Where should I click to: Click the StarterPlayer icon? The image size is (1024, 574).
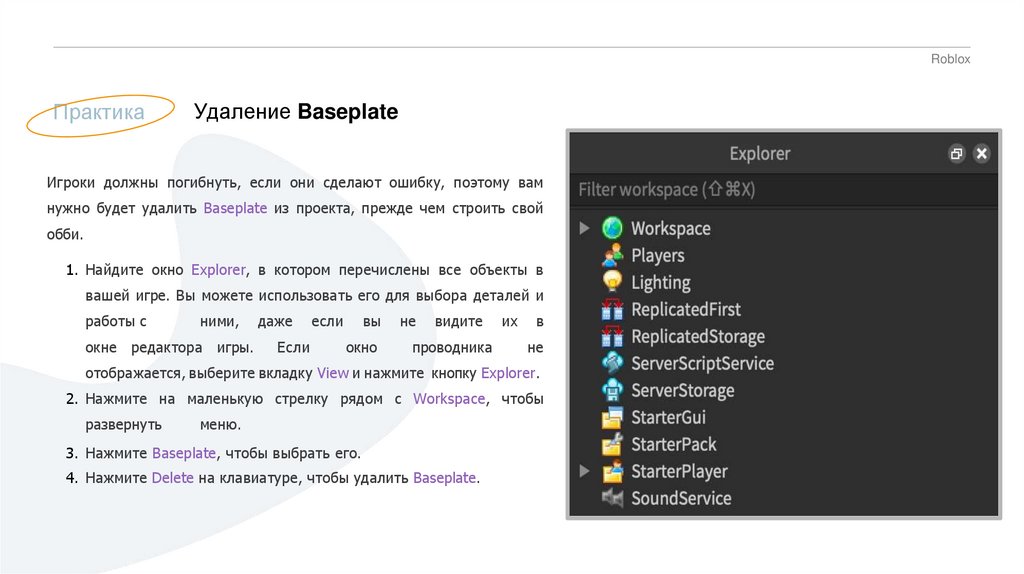pyautogui.click(x=612, y=471)
